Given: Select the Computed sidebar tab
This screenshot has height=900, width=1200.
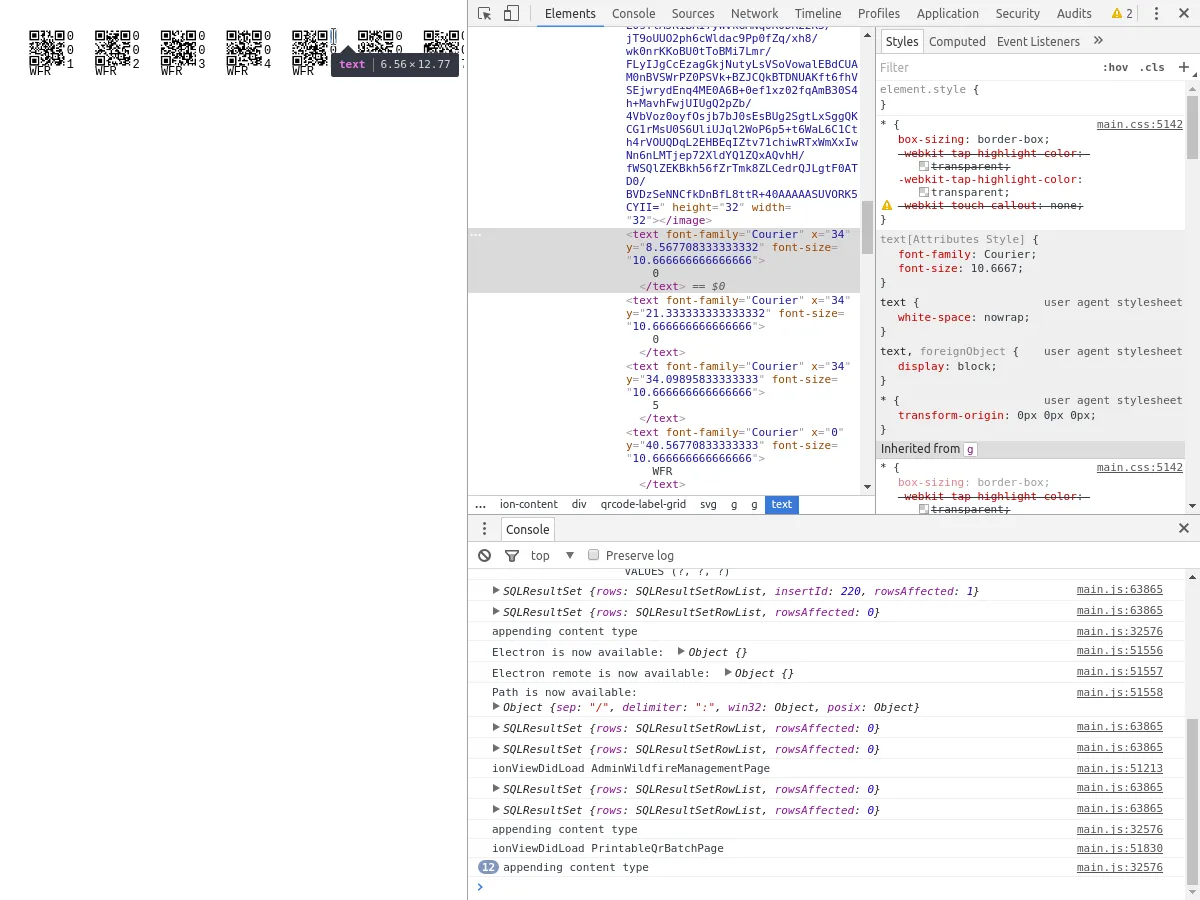Looking at the screenshot, I should pos(957,41).
